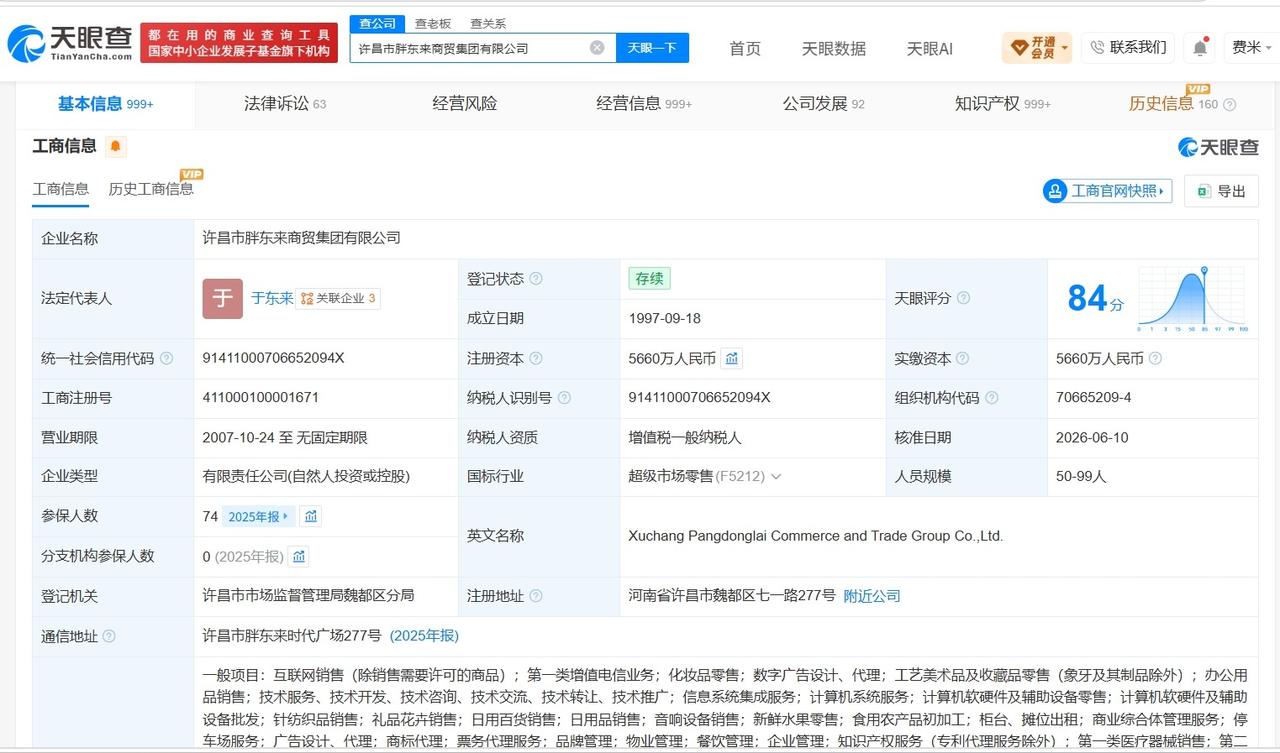Click the TianYanCha watermark logo beside 工商信息
Image resolution: width=1280 pixels, height=753 pixels.
1218,147
